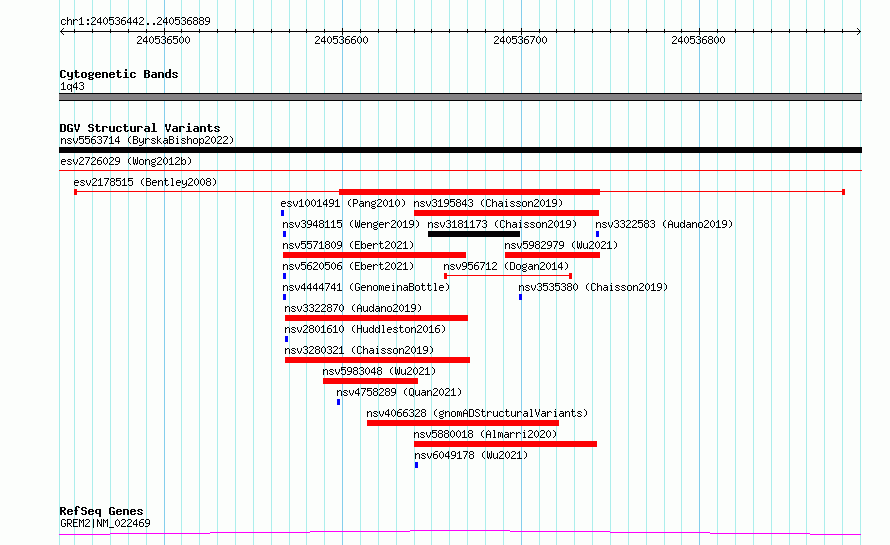
Task: Click the red nsv5880018 variant bar
Action: point(506,444)
